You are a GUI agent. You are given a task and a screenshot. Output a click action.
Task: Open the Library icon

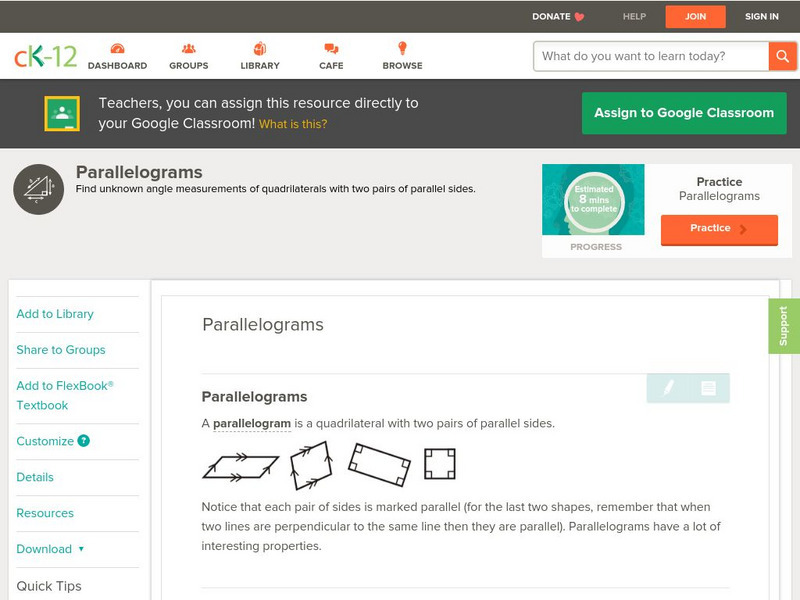[x=260, y=49]
